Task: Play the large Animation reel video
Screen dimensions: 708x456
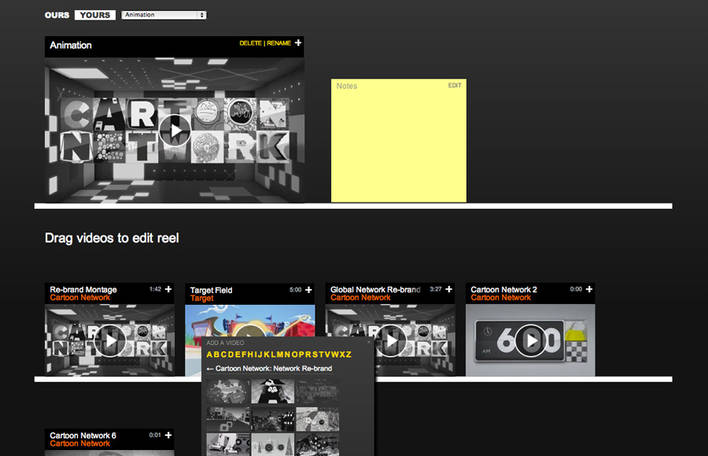Action: (x=175, y=131)
